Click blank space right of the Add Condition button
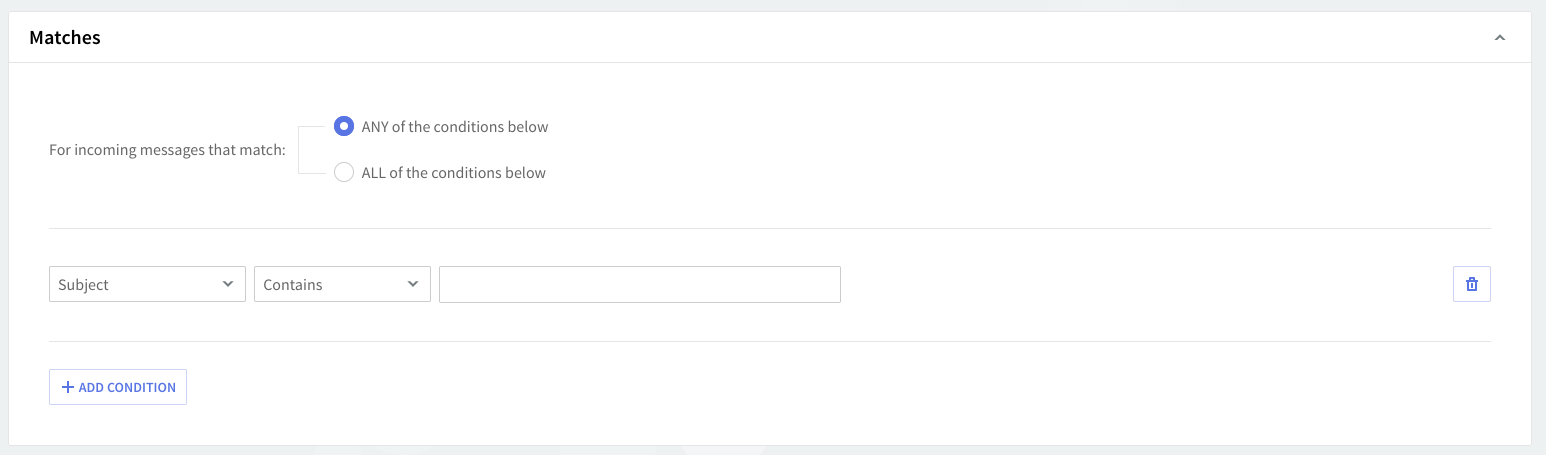 700,387
